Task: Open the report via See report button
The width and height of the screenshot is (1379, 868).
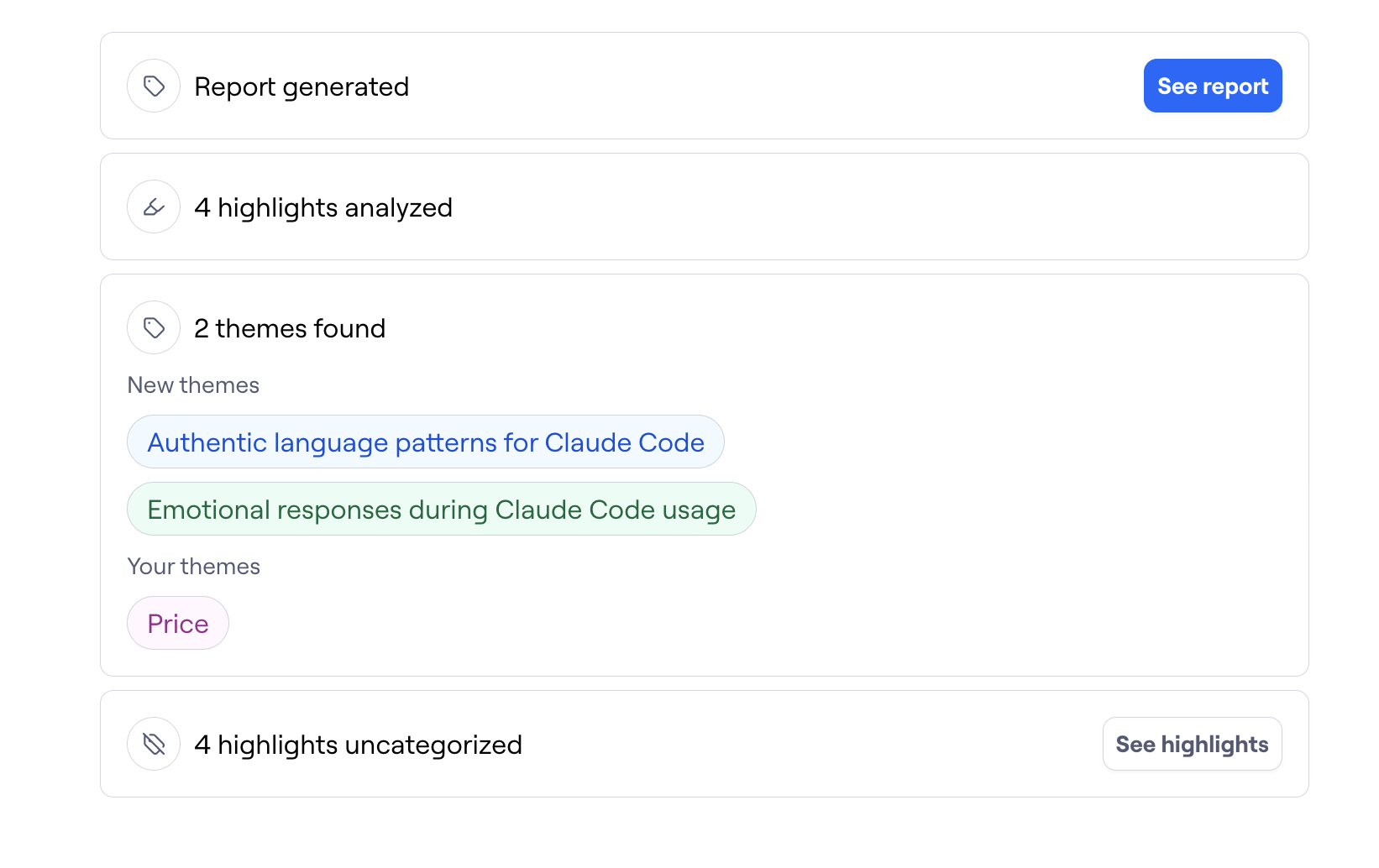Action: [1212, 86]
